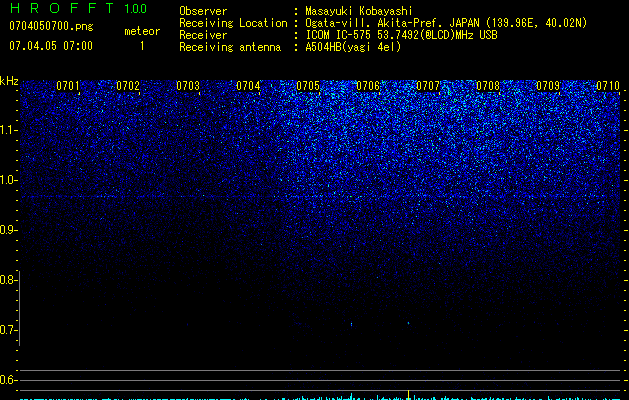The image size is (629, 400).
Task: Click the ICOM IC-575 receiver text
Action: (x=402, y=35)
